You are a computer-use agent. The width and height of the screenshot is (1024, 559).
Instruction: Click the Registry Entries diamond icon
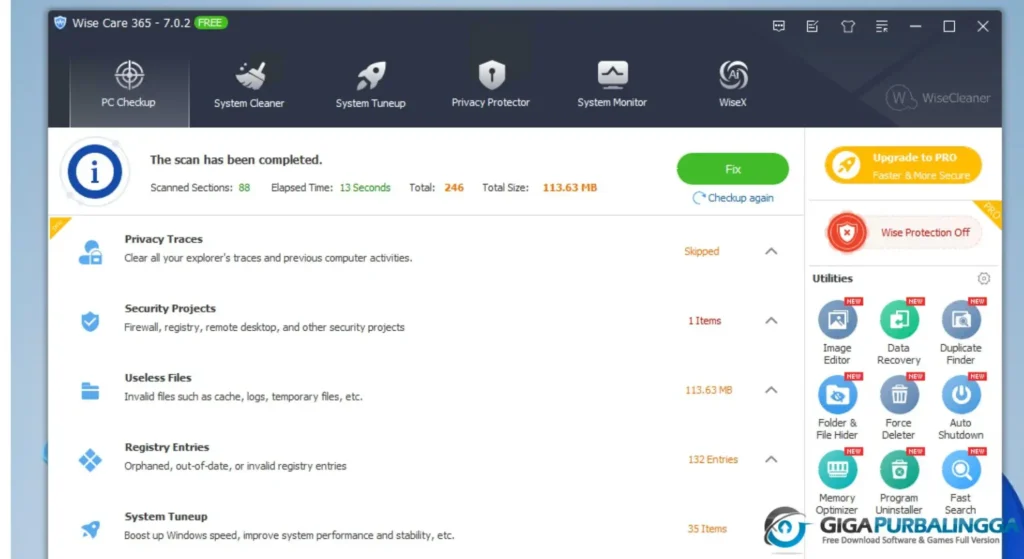coord(90,460)
